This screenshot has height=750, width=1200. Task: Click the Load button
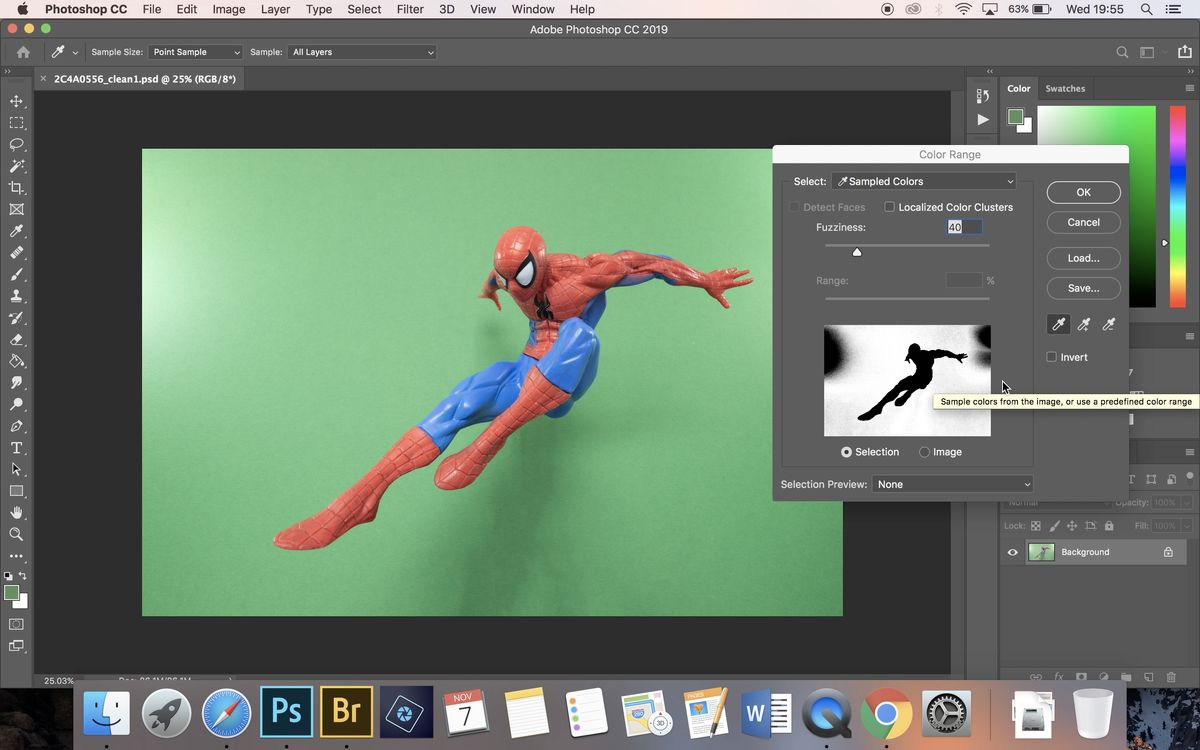click(x=1083, y=258)
